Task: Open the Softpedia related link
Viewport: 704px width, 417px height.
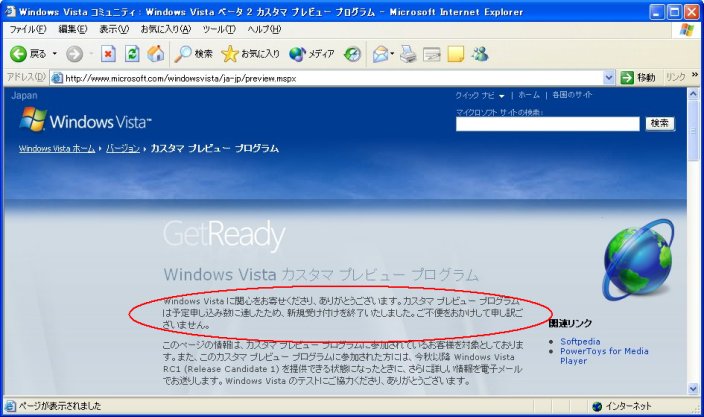Action: (x=580, y=342)
